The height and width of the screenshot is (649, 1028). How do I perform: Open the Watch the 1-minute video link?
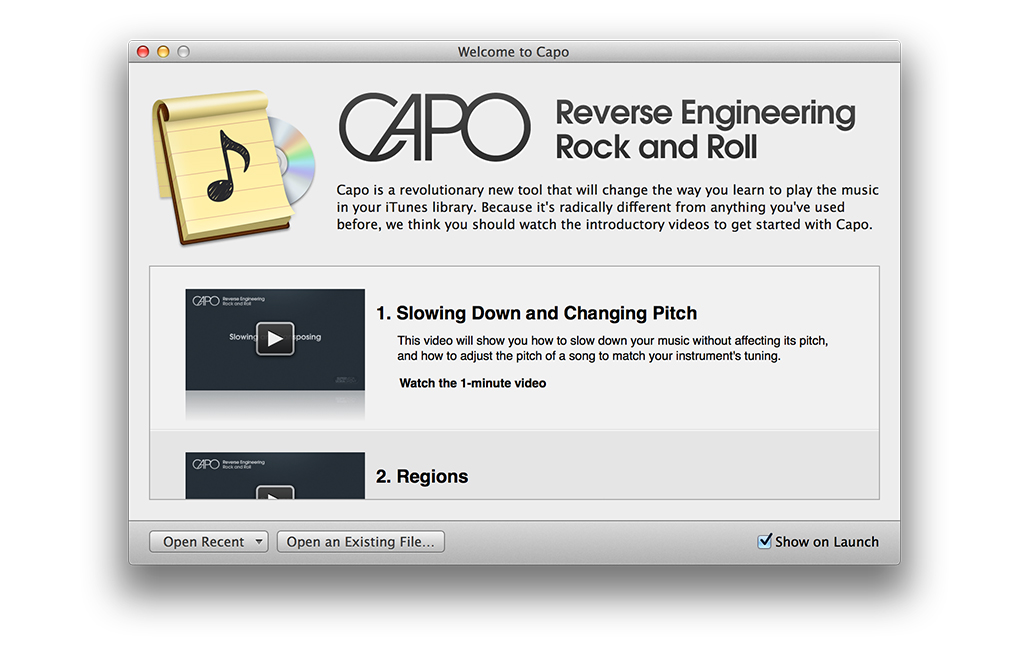[473, 384]
